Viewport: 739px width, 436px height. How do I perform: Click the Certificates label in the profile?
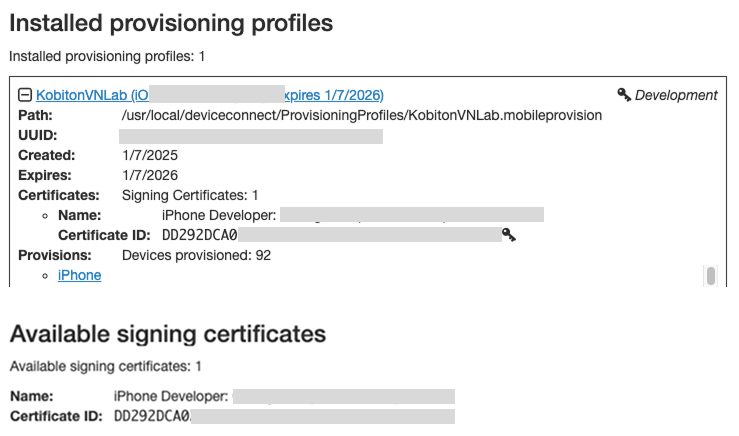(59, 195)
